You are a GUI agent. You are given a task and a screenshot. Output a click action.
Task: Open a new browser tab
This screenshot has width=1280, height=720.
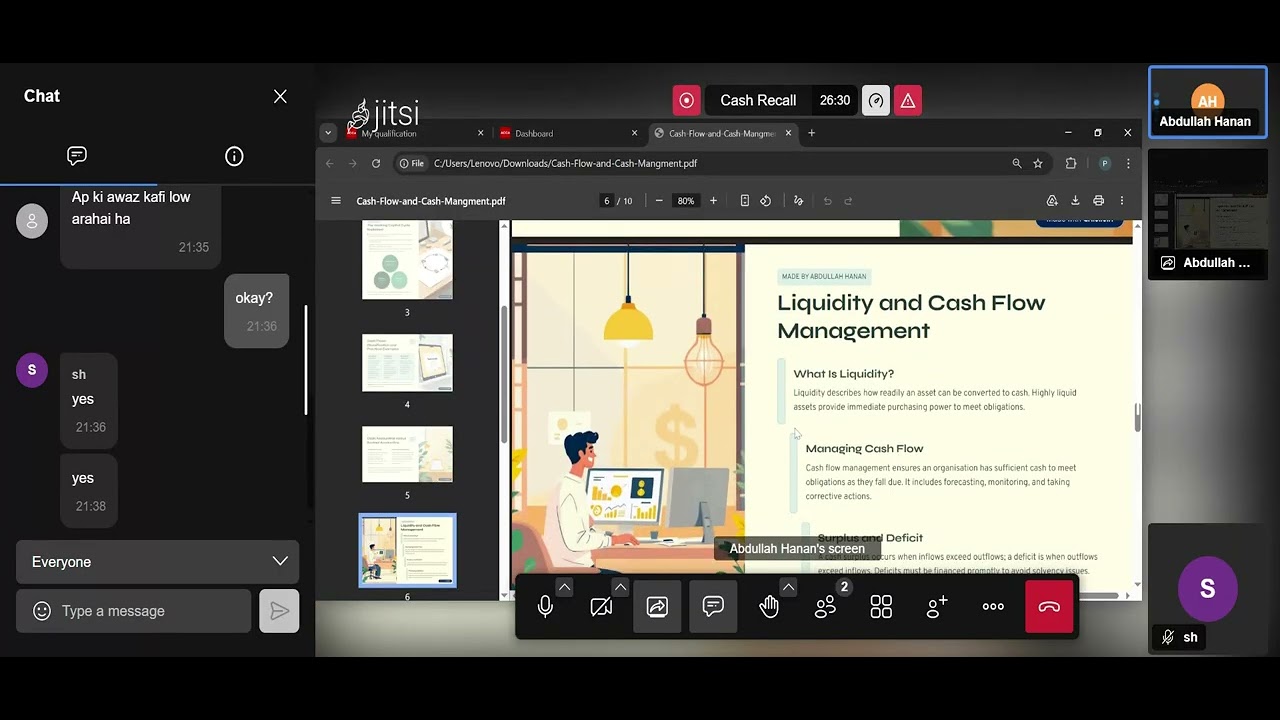(x=811, y=133)
